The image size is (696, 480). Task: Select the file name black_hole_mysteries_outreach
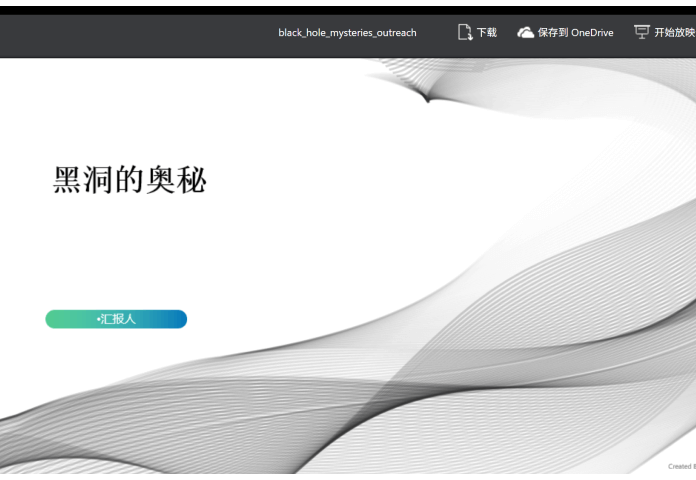tap(347, 33)
